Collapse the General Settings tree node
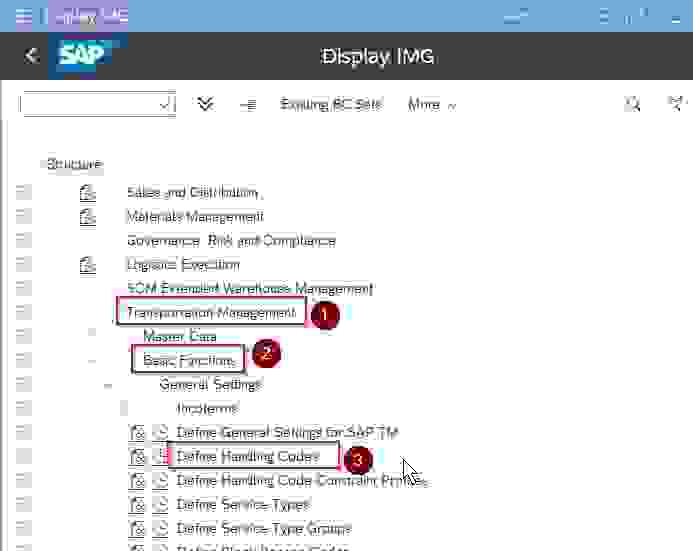The height and width of the screenshot is (551, 693). [108, 385]
